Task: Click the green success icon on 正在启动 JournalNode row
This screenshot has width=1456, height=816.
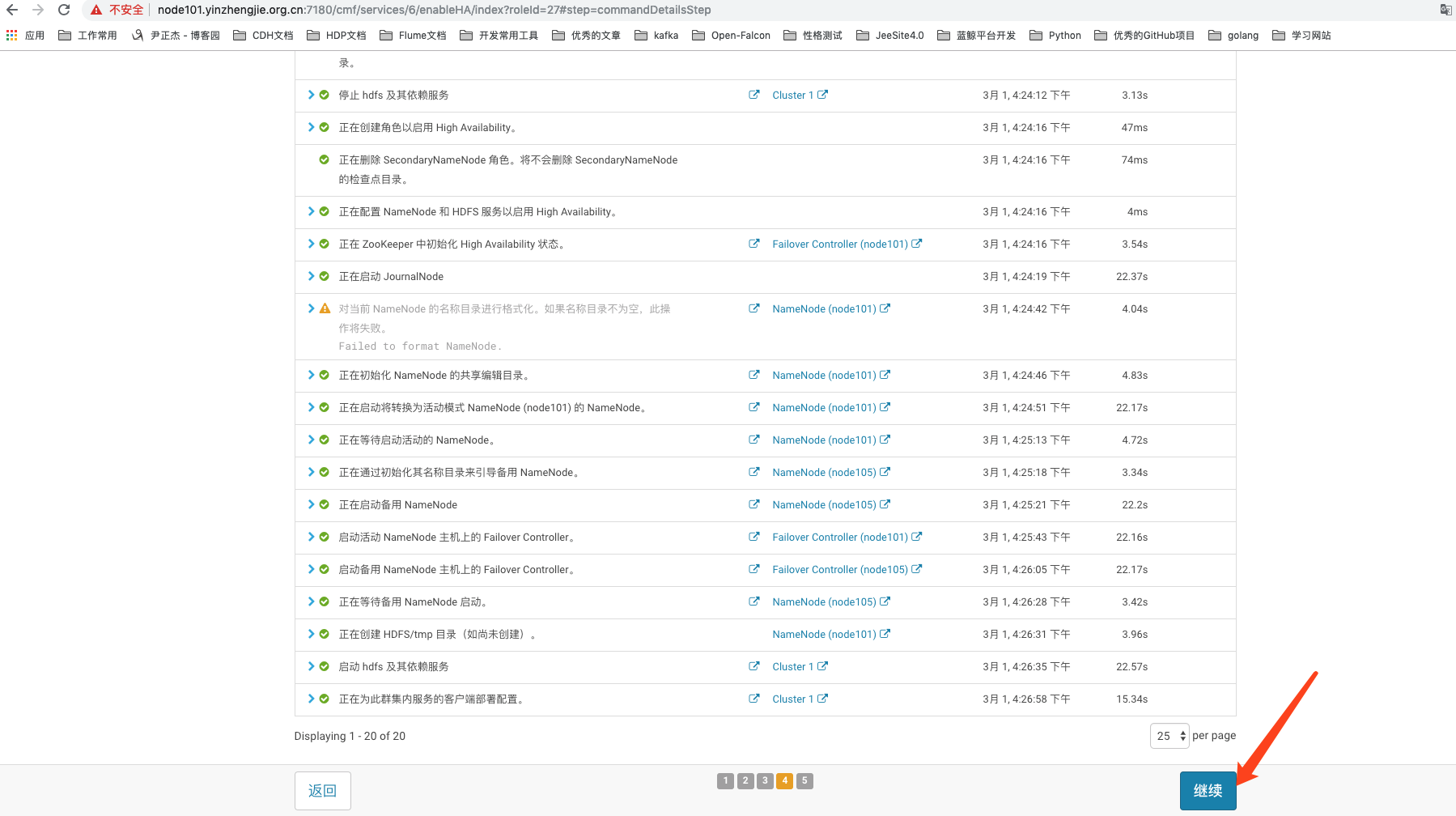Action: [x=325, y=276]
